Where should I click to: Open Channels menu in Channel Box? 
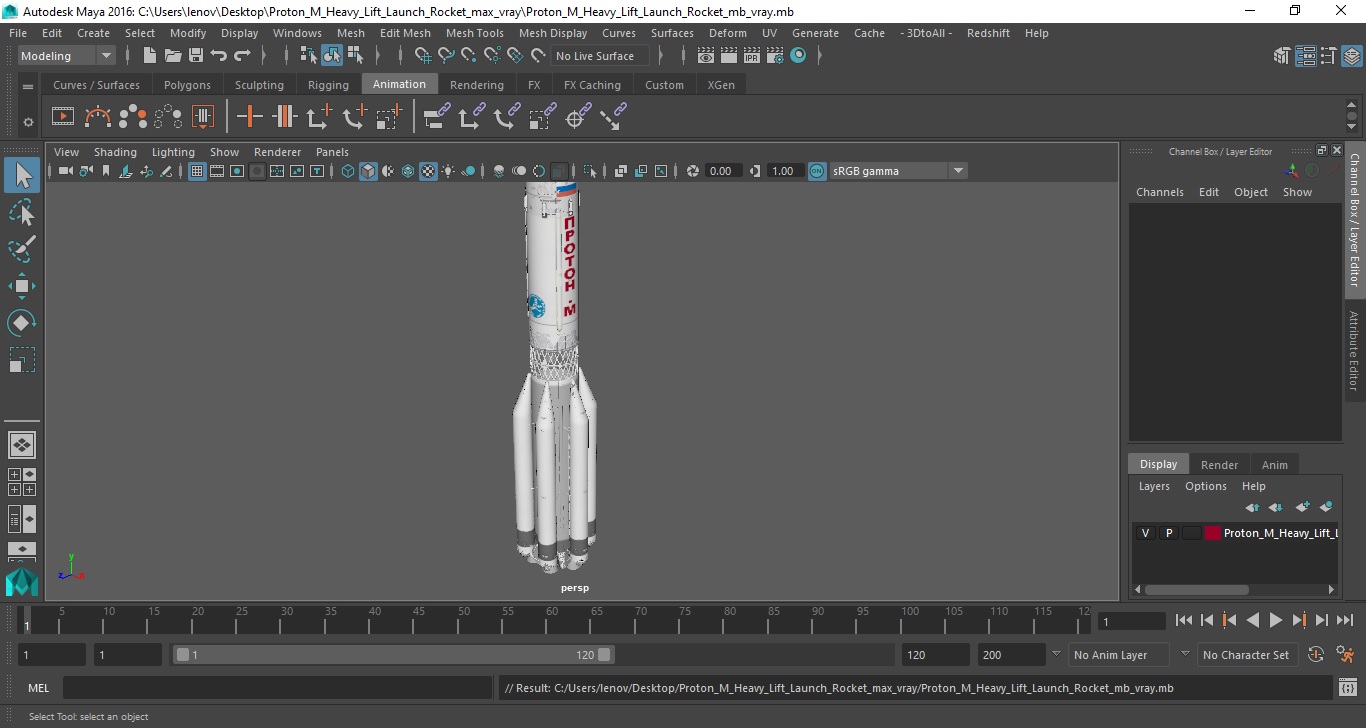click(1159, 192)
